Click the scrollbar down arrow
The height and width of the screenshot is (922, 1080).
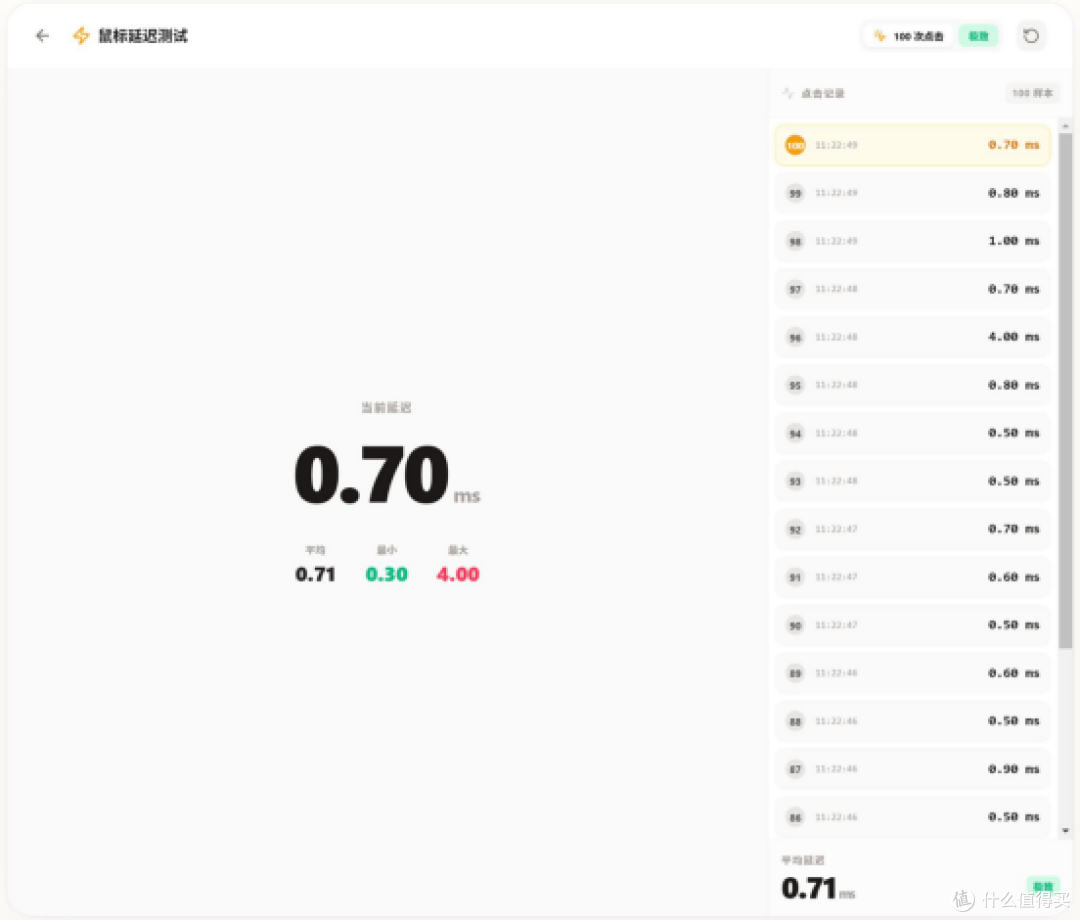click(1065, 830)
